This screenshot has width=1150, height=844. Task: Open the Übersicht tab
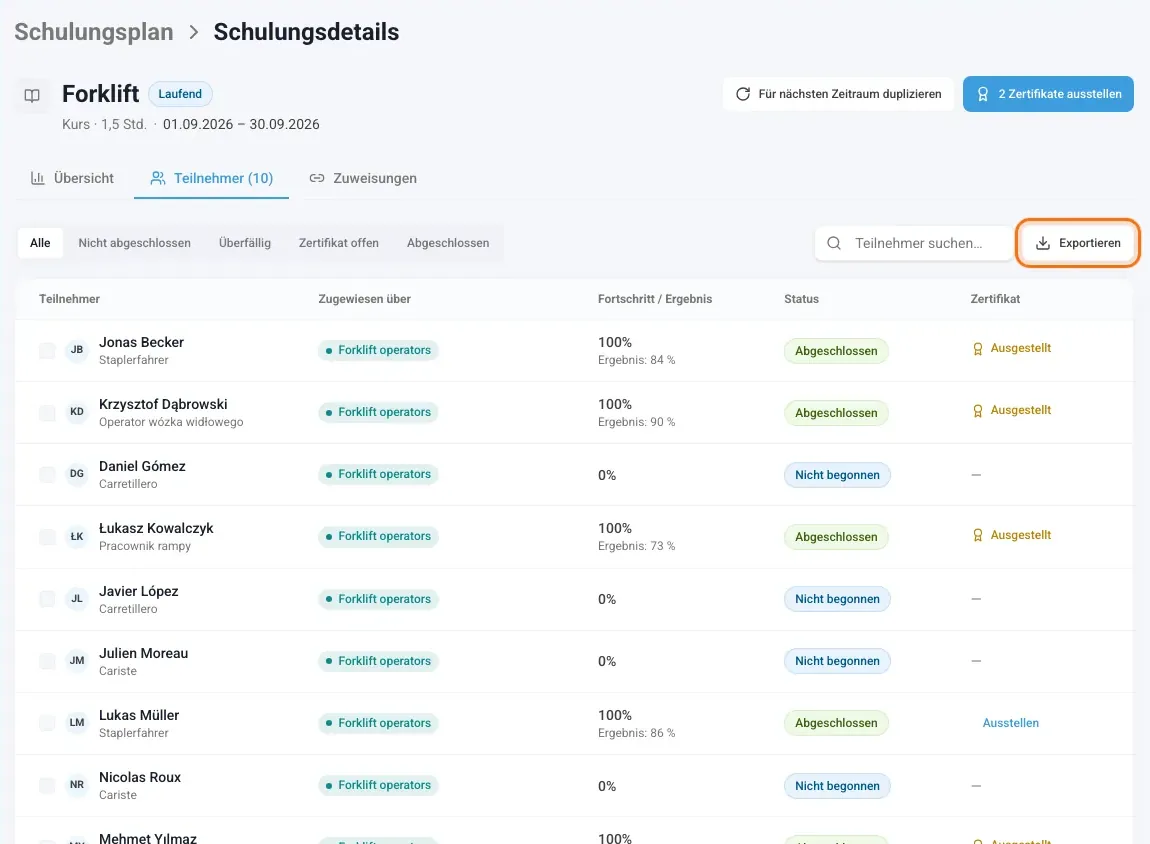click(72, 178)
